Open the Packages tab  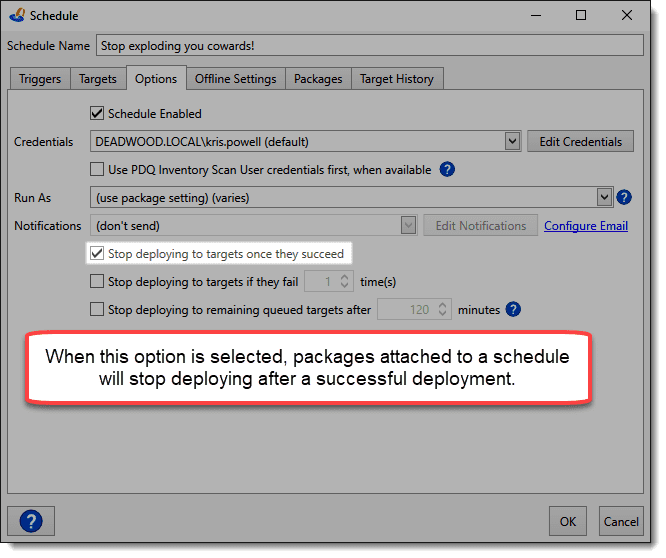[x=318, y=79]
